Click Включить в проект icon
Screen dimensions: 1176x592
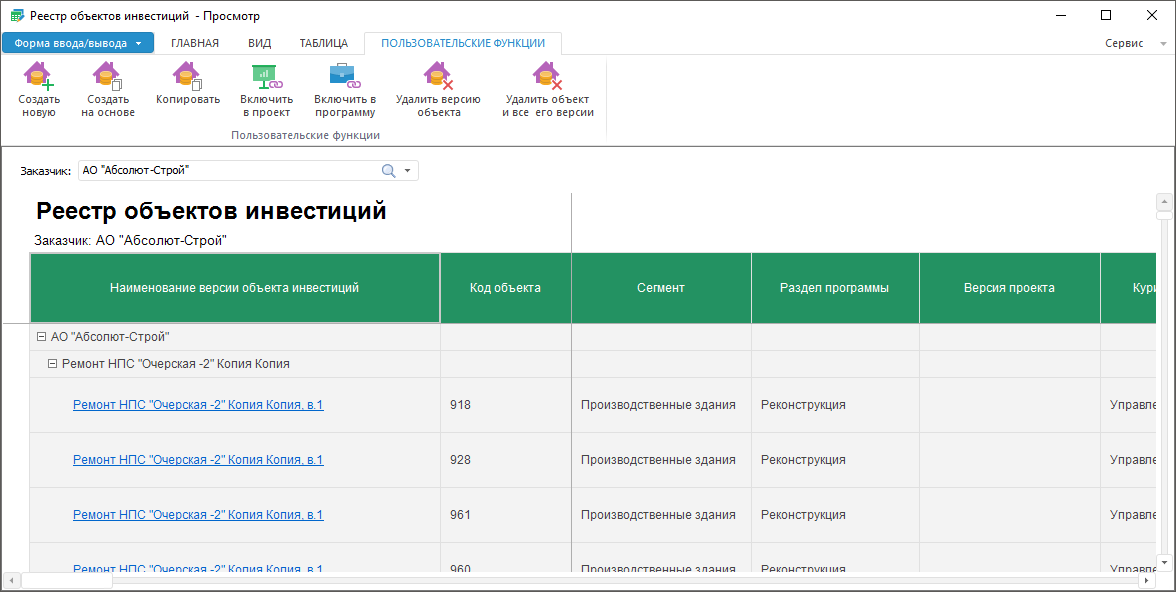(x=266, y=77)
